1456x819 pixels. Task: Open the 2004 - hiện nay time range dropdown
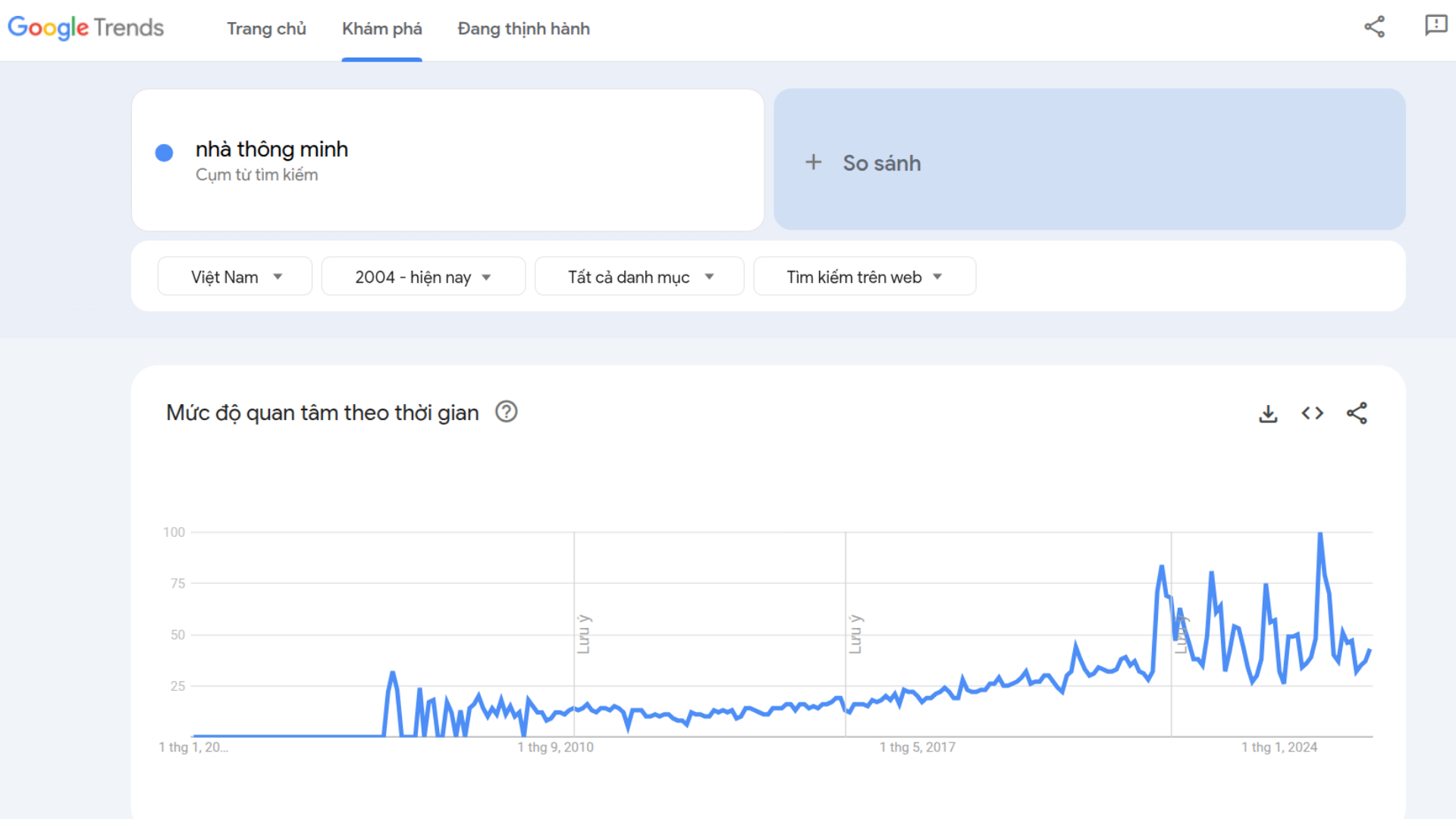(423, 277)
